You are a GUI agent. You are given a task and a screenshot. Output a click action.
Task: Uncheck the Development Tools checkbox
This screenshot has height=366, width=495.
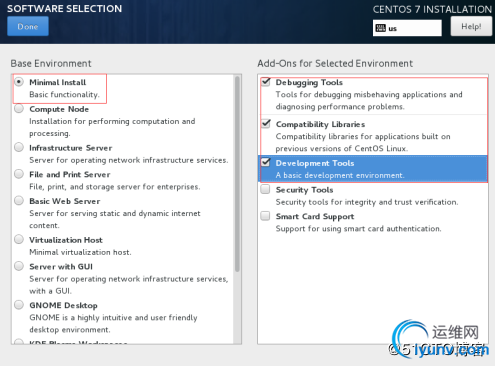click(x=266, y=163)
